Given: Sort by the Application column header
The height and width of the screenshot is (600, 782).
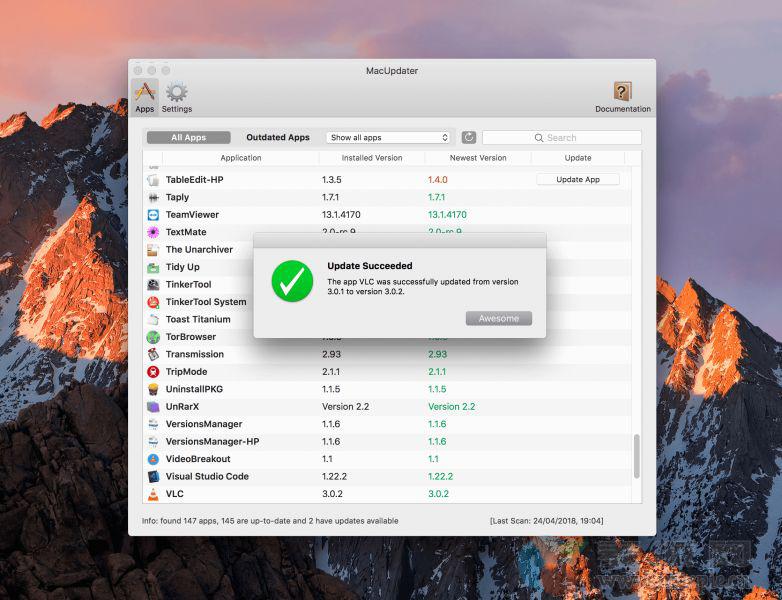Looking at the screenshot, I should pyautogui.click(x=241, y=158).
